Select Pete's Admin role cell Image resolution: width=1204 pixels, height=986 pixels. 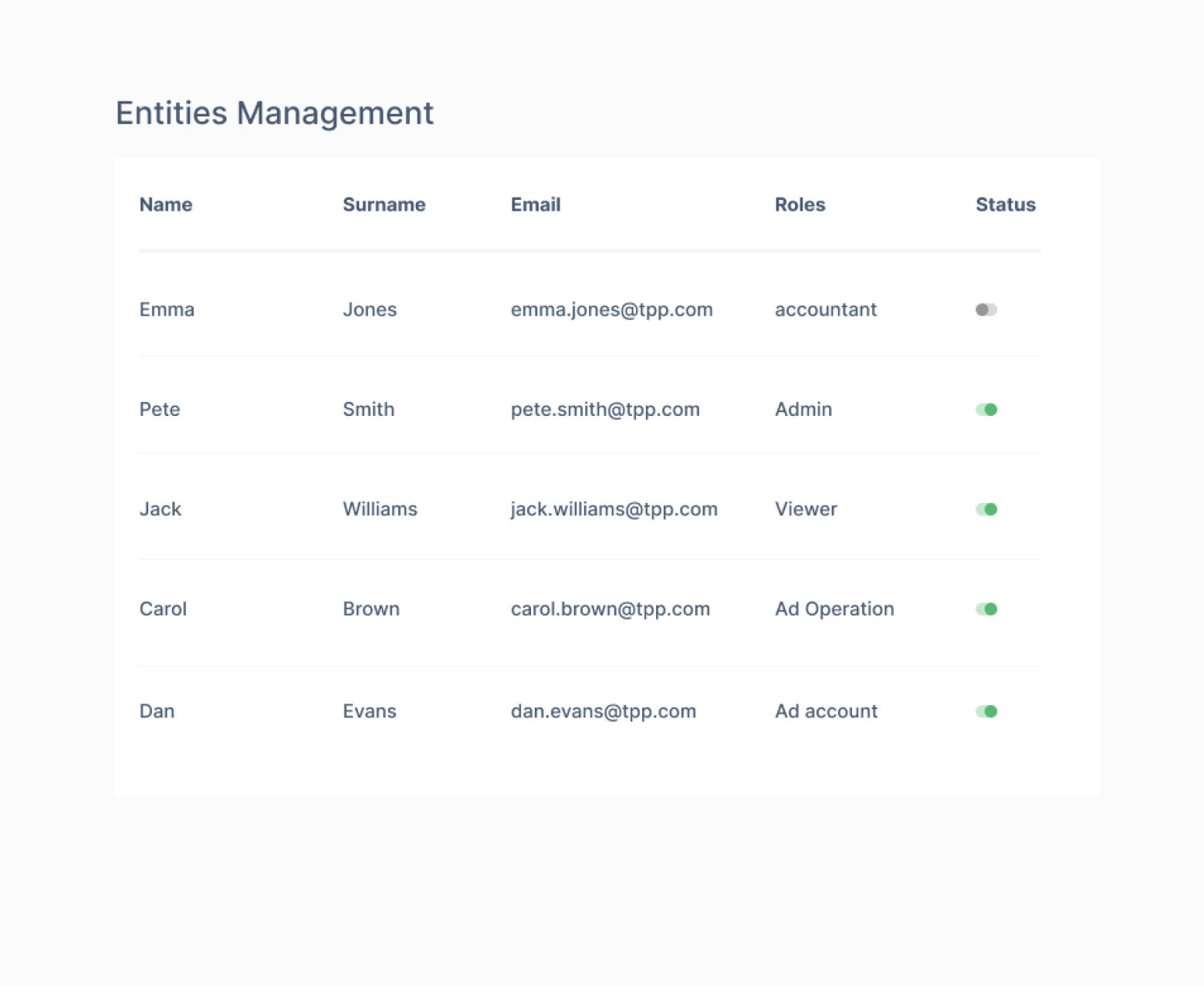[x=803, y=410]
